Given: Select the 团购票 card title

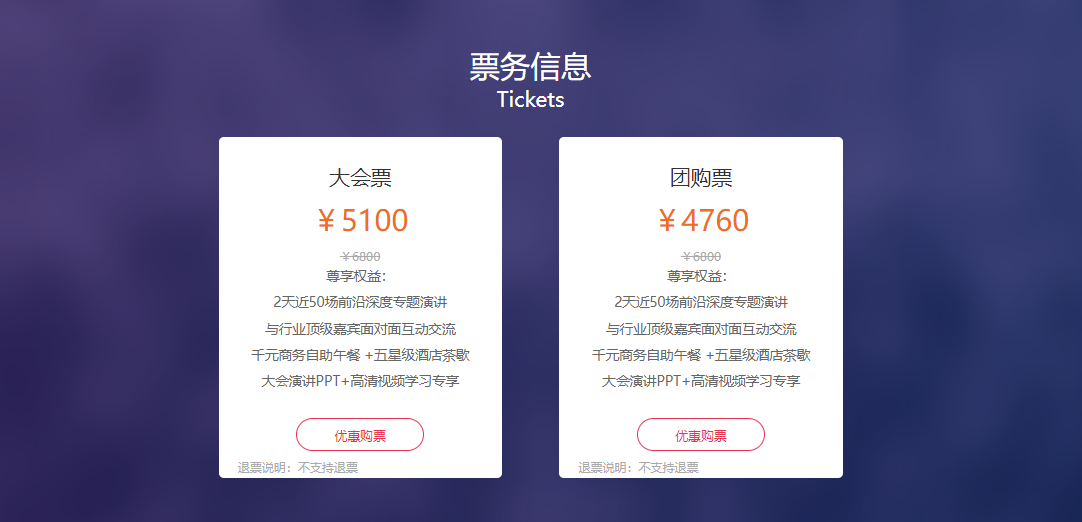Looking at the screenshot, I should [701, 178].
